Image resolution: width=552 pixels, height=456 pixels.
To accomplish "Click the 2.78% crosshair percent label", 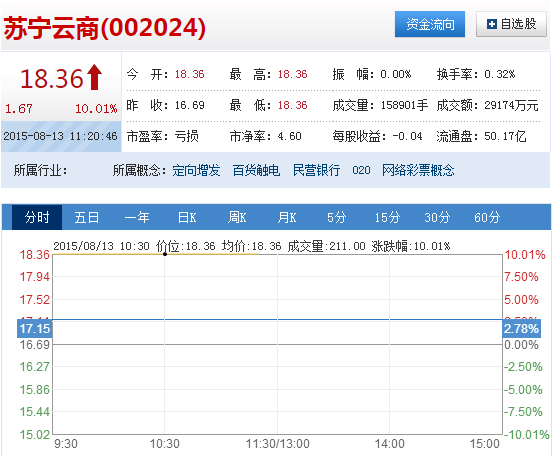I will pos(521,329).
